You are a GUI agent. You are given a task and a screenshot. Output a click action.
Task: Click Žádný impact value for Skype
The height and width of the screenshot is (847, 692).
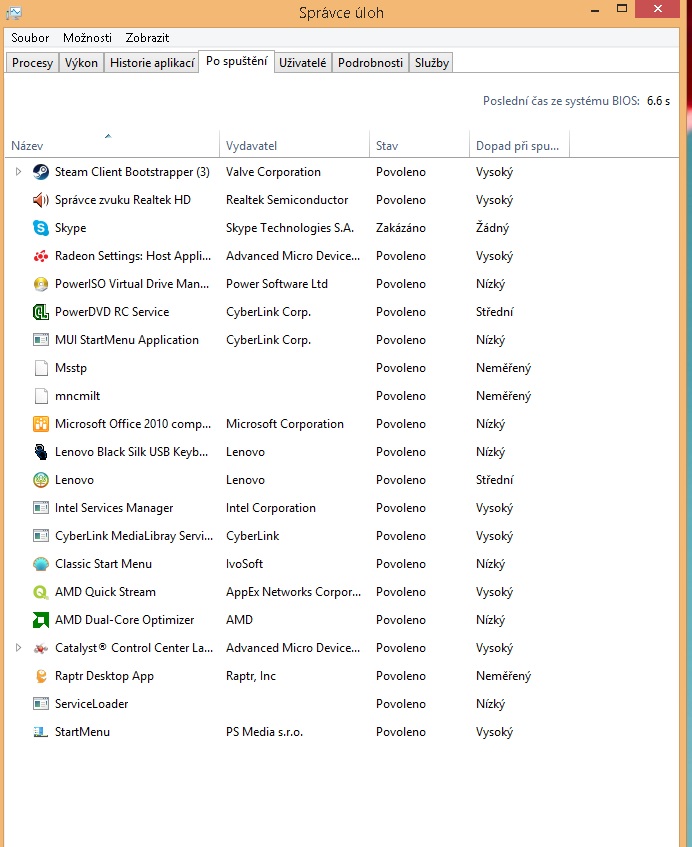click(492, 228)
